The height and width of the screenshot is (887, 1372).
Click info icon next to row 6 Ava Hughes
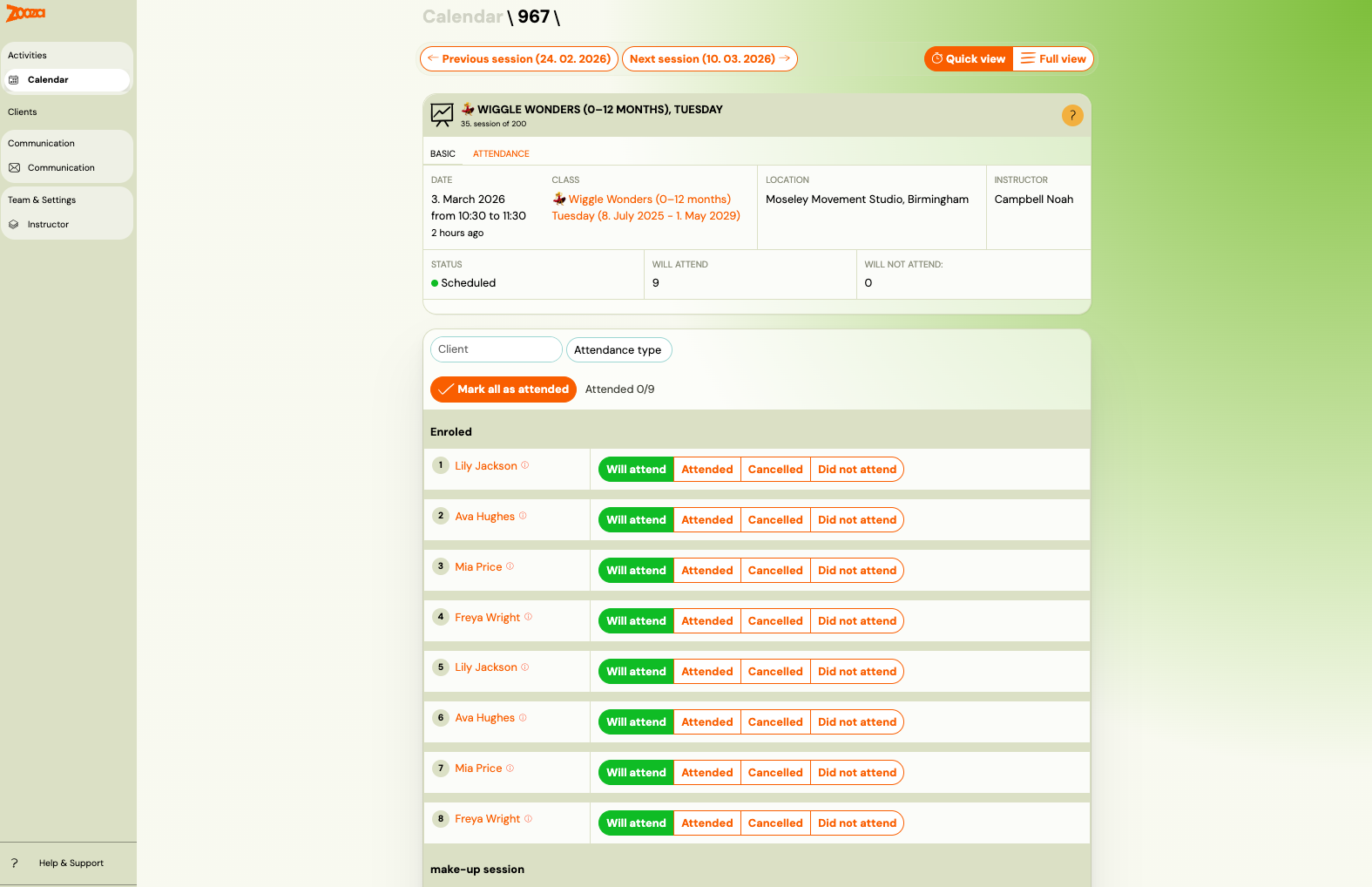coord(523,718)
